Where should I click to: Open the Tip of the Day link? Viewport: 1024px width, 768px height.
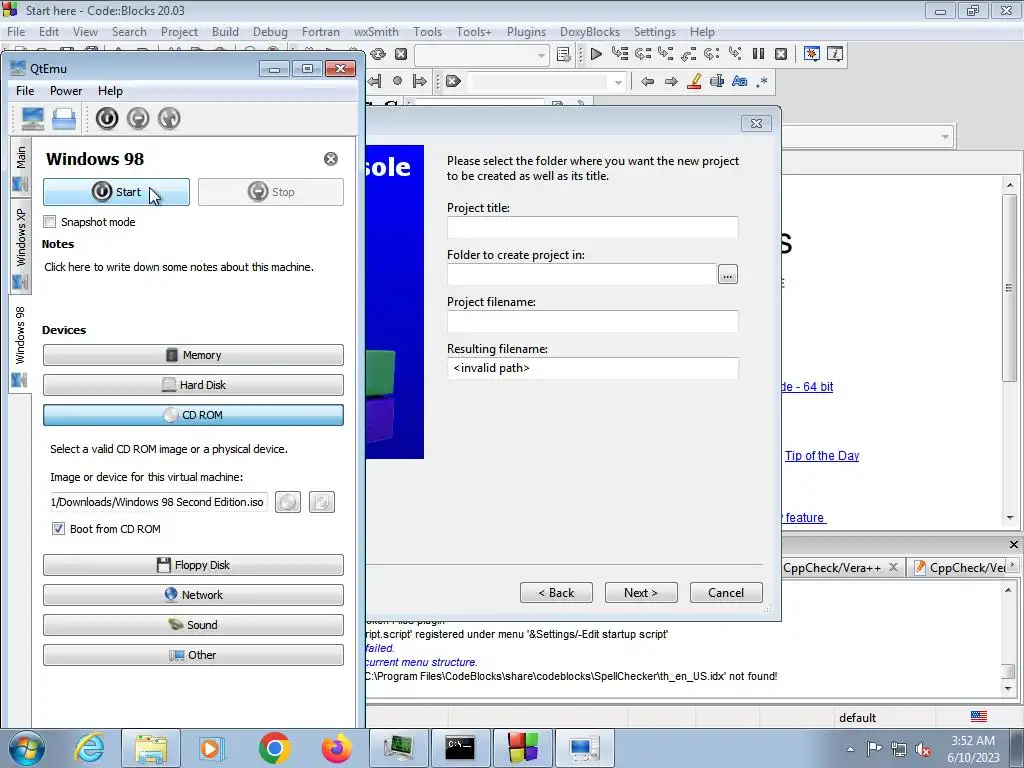(822, 456)
